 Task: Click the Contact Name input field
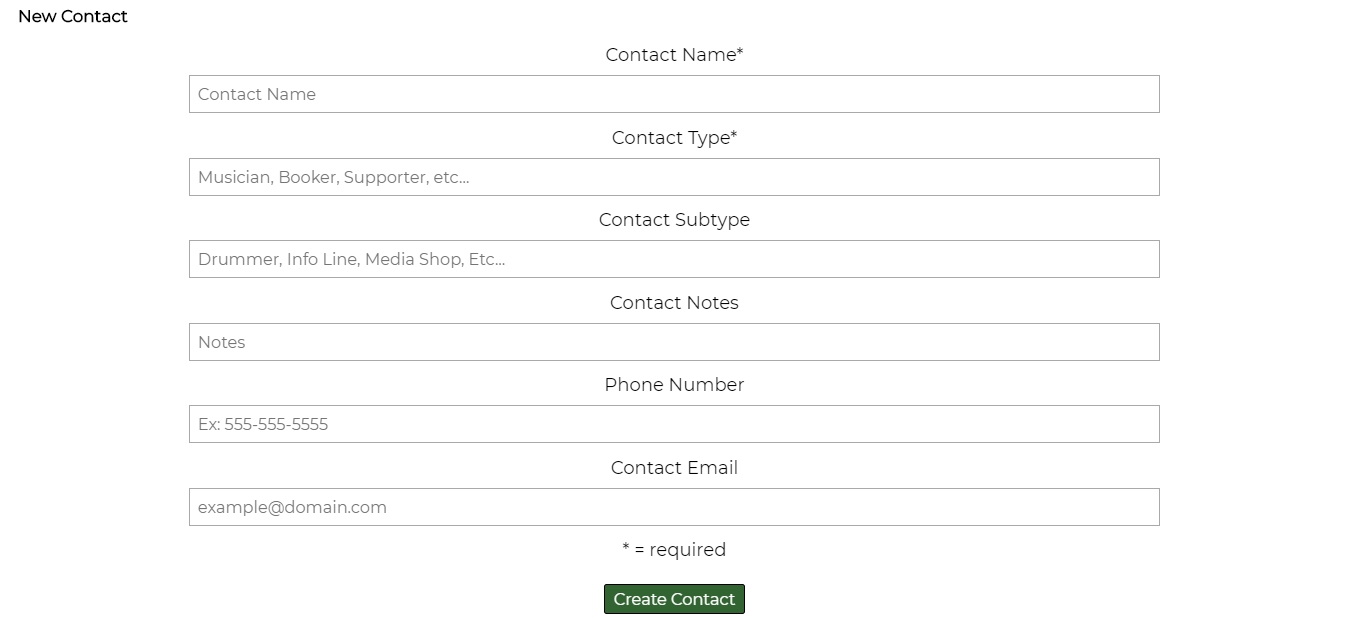(674, 94)
